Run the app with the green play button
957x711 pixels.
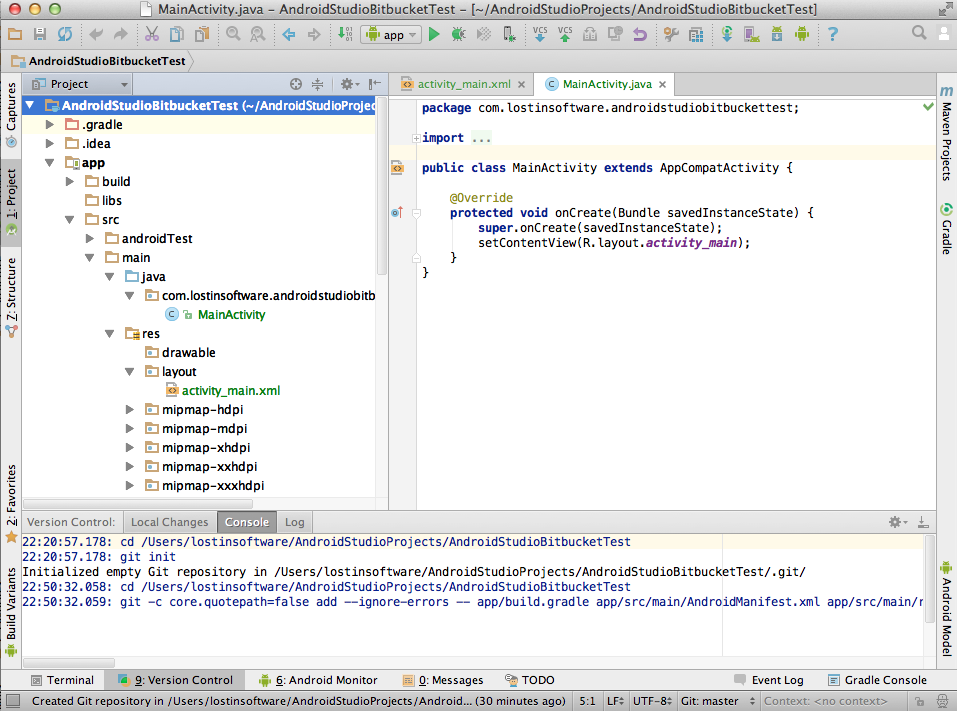tap(434, 34)
